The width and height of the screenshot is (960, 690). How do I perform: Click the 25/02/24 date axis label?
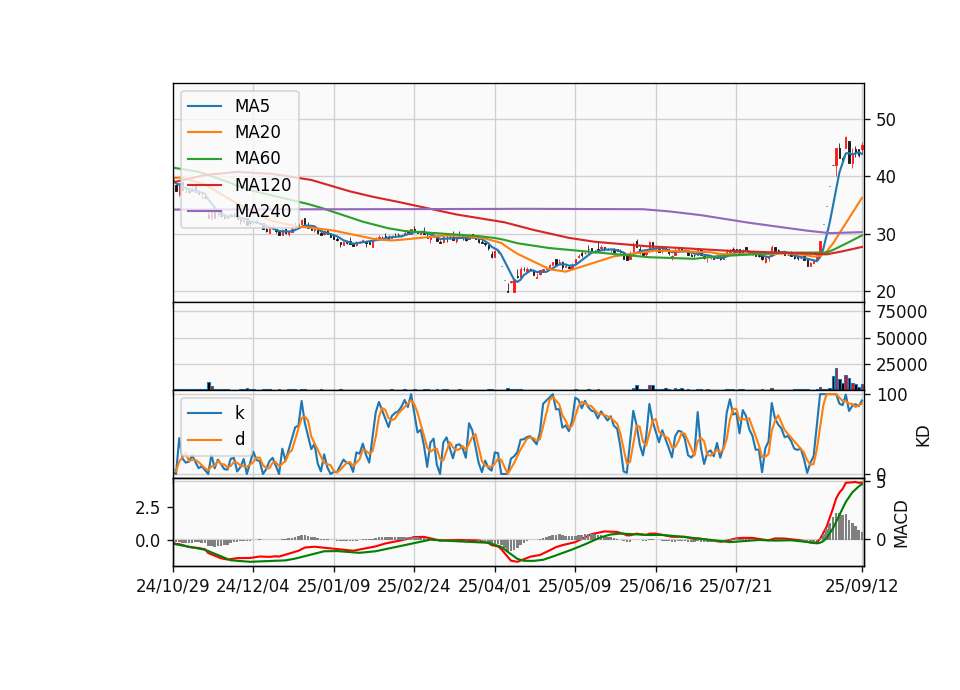tap(414, 586)
